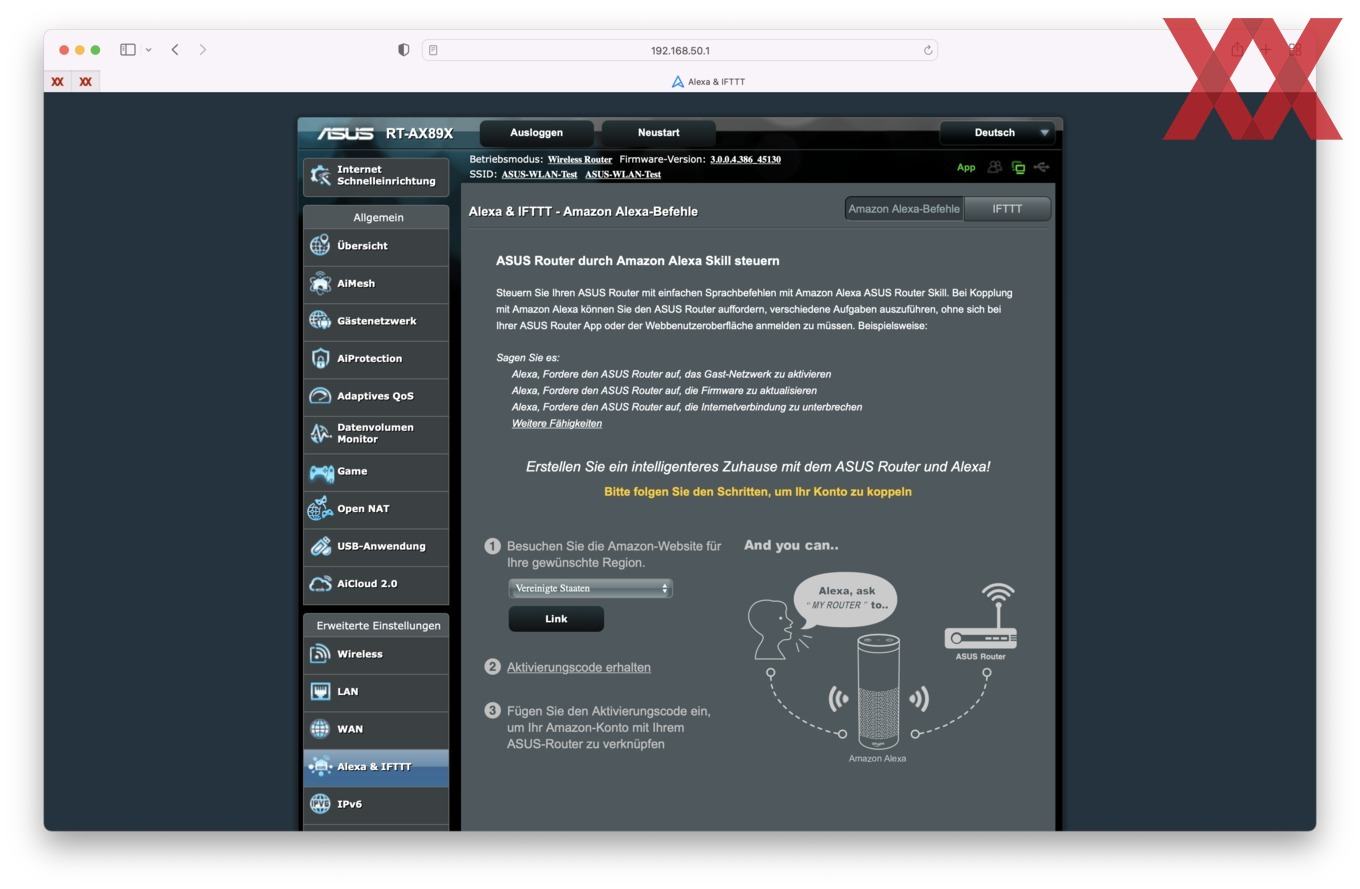Open Datenvolumen Monitor page
This screenshot has height=889, width=1360.
376,434
